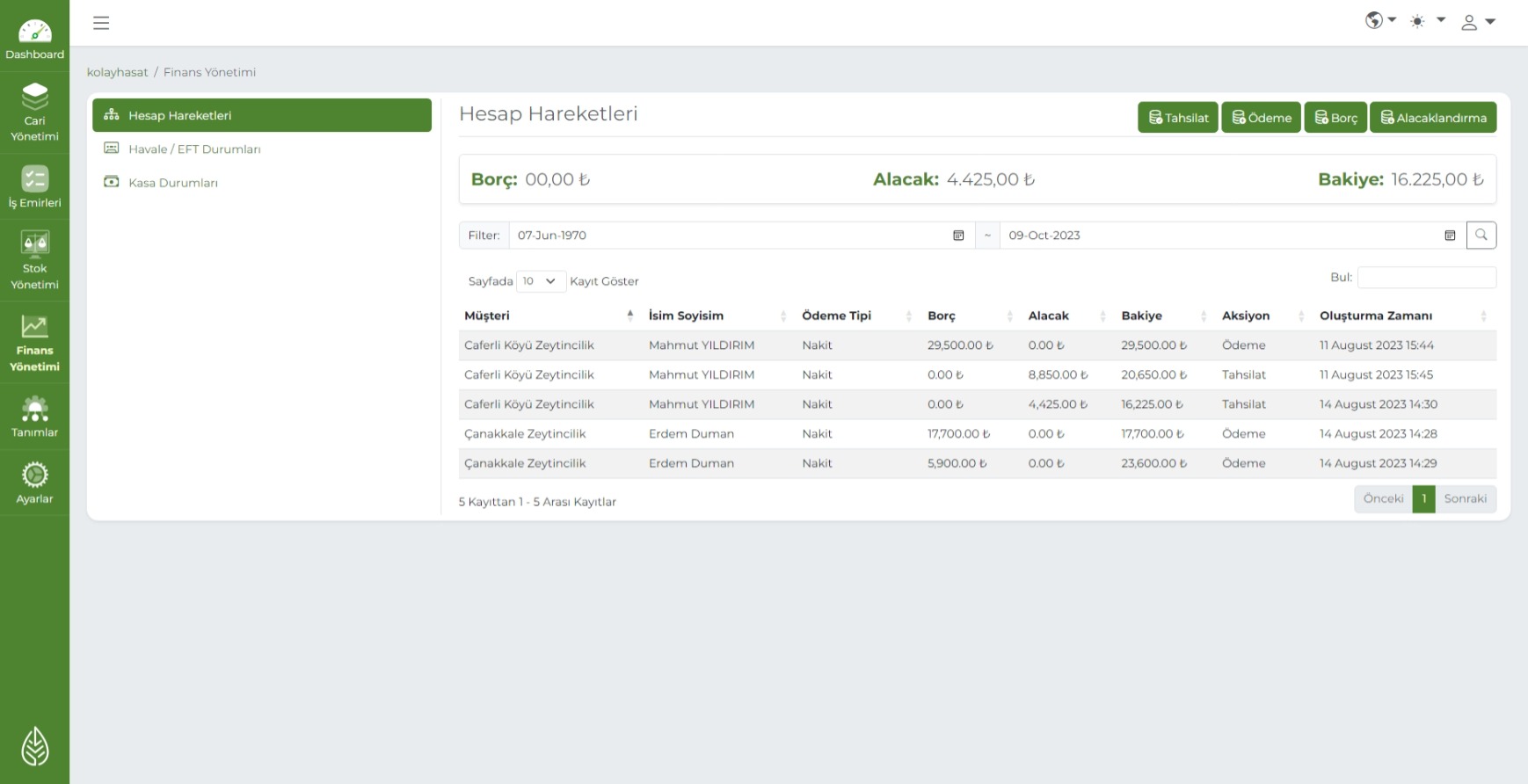The image size is (1528, 784).
Task: Open start date calendar picker icon
Action: point(958,236)
